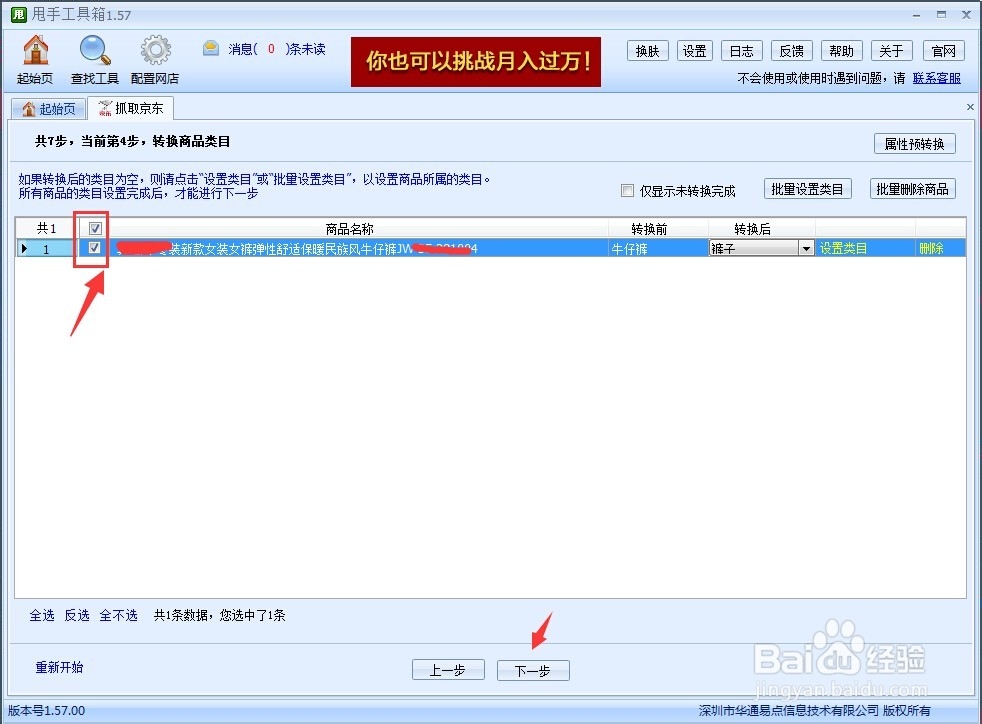Click 批量删除商品 to batch delete products

[x=912, y=189]
